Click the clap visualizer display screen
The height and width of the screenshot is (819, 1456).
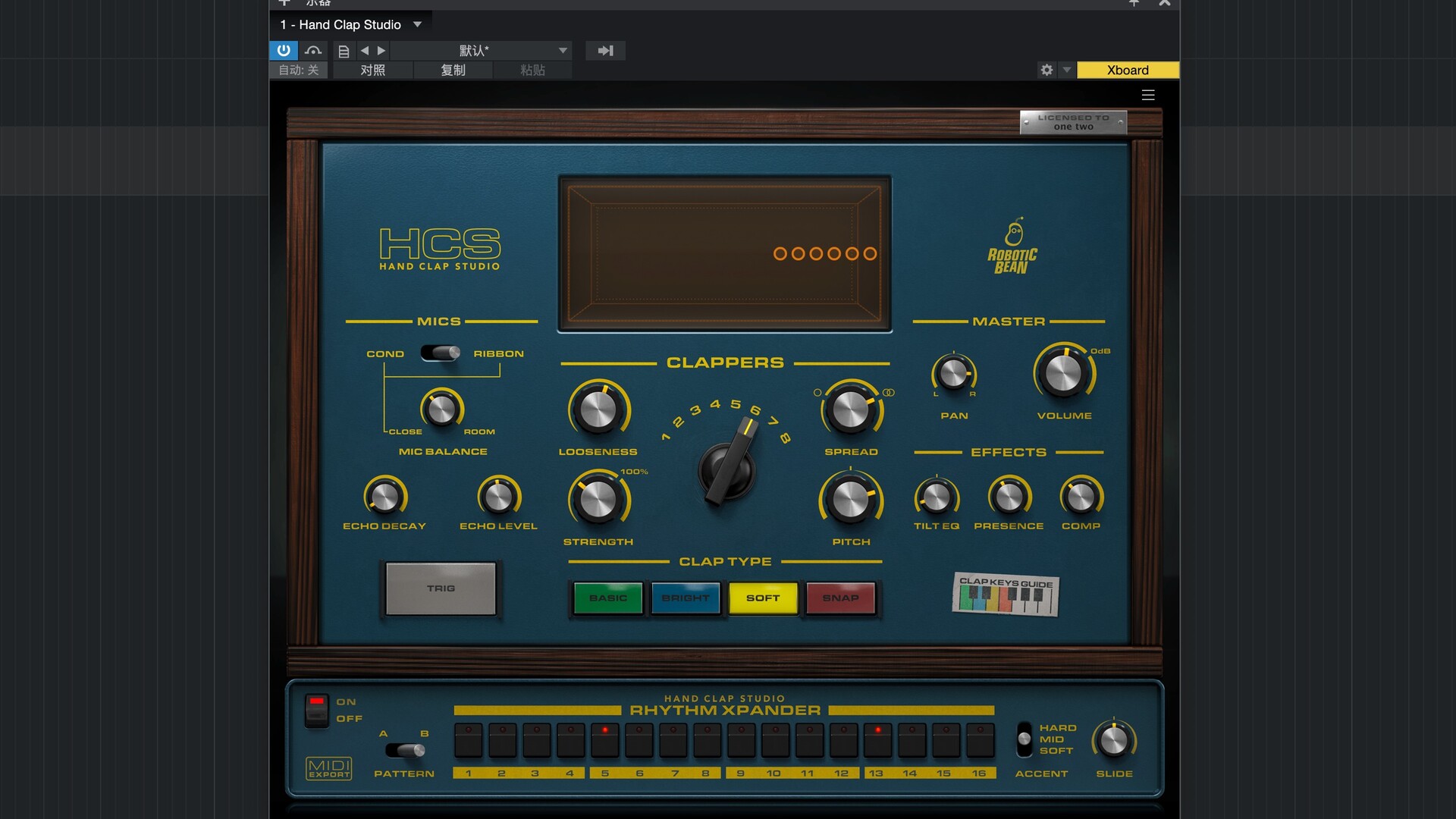click(725, 254)
